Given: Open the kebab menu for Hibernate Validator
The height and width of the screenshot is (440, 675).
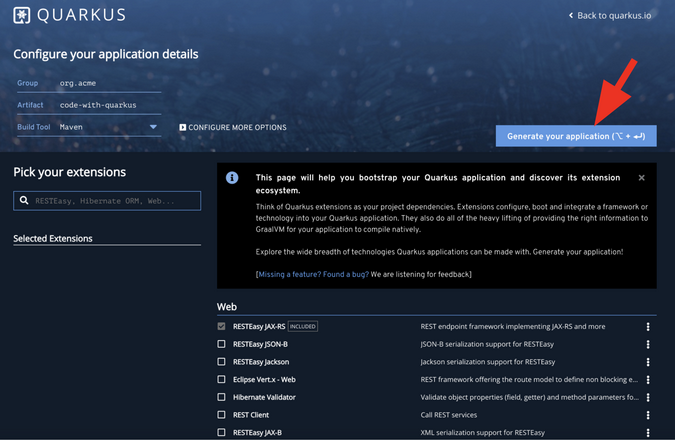Looking at the screenshot, I should pyautogui.click(x=648, y=397).
